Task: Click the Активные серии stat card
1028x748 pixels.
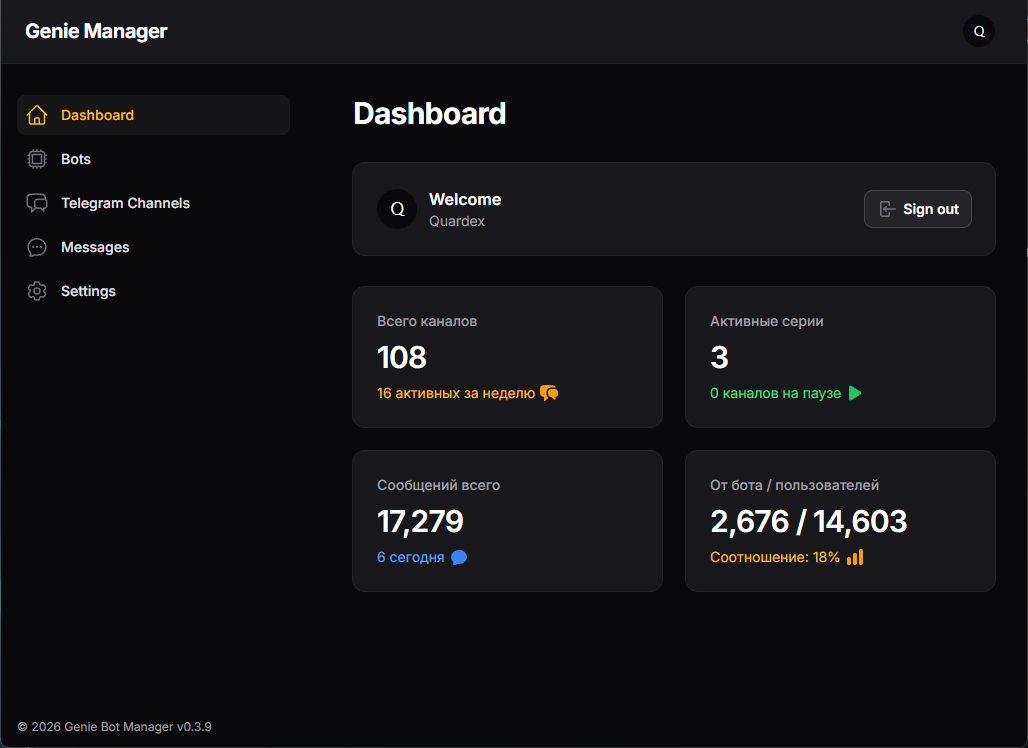Action: point(840,357)
